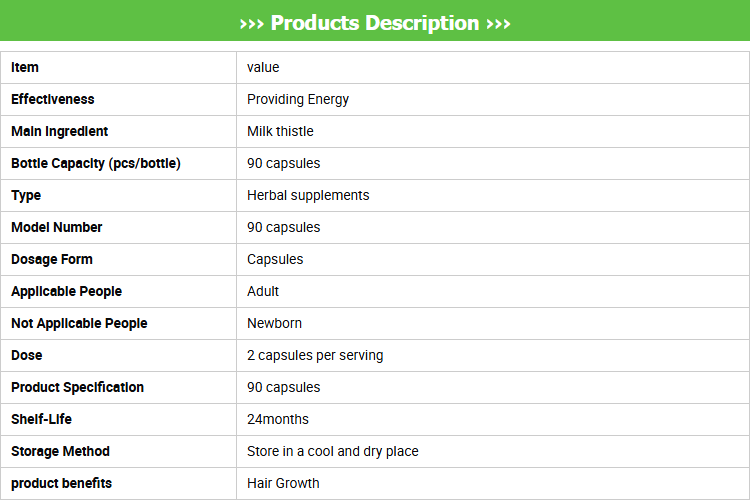
Task: Select the Effectiveness label cell
Action: pyautogui.click(x=53, y=99)
